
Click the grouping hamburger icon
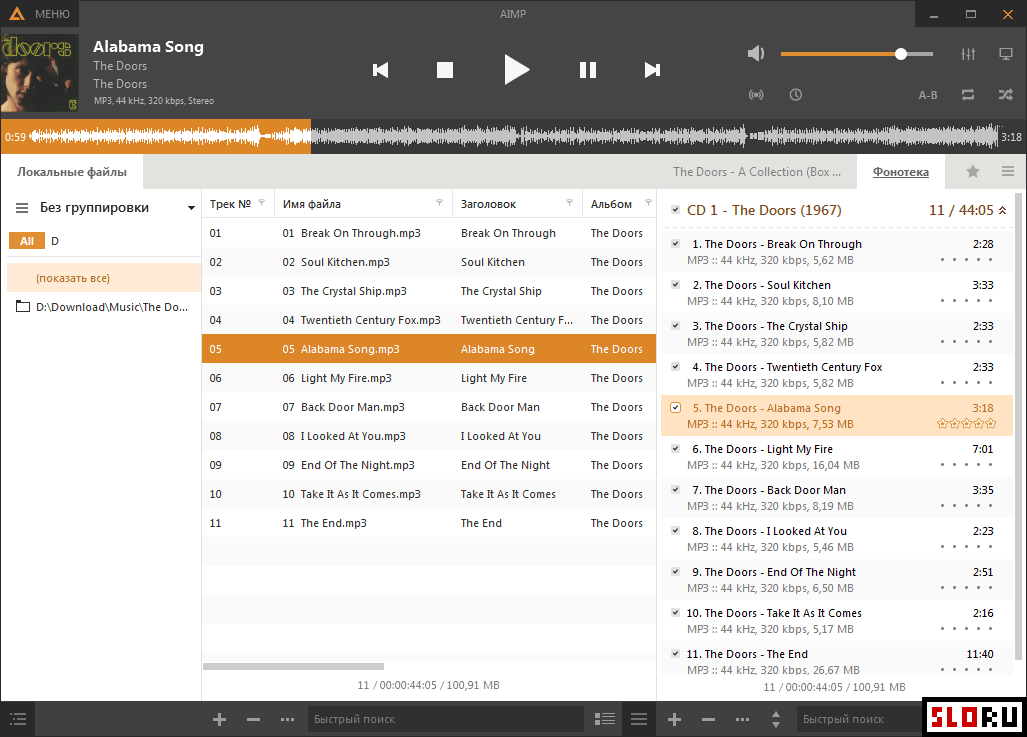pyautogui.click(x=22, y=208)
